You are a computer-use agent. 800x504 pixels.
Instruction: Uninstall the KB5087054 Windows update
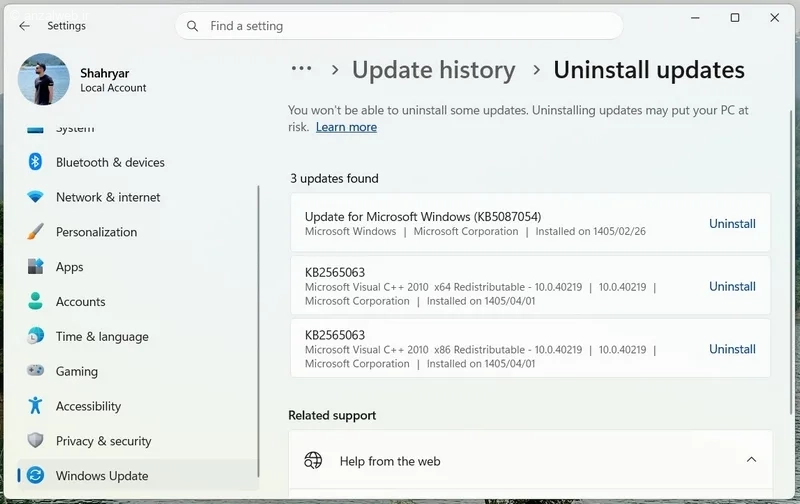[732, 223]
